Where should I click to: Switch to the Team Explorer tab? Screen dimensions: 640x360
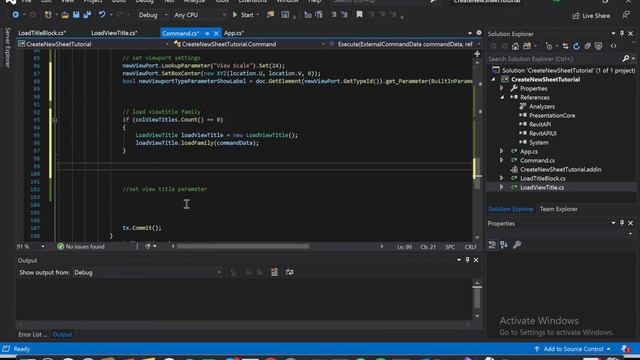(558, 209)
